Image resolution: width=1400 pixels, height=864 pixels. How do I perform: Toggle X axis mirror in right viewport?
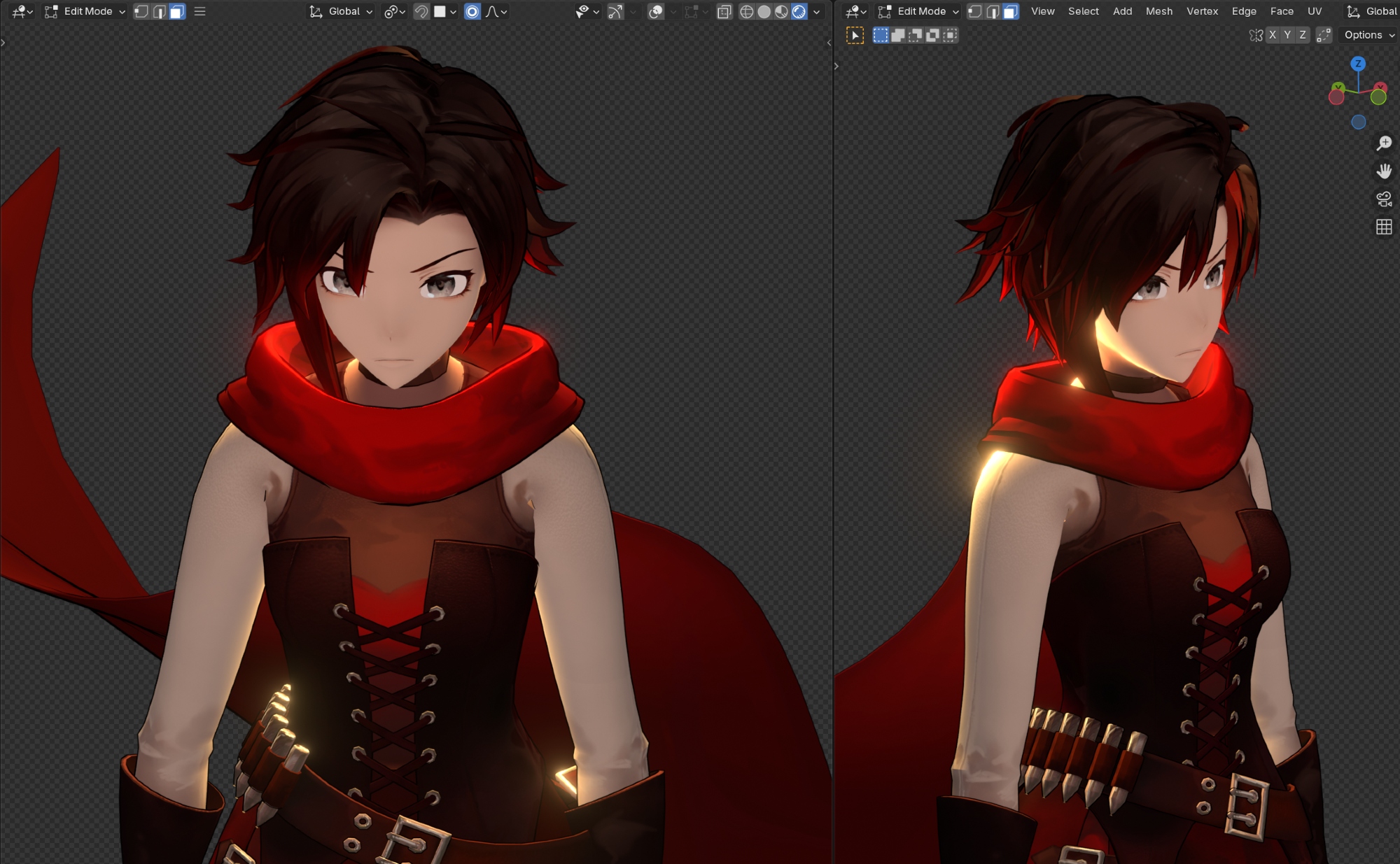[x=1273, y=35]
